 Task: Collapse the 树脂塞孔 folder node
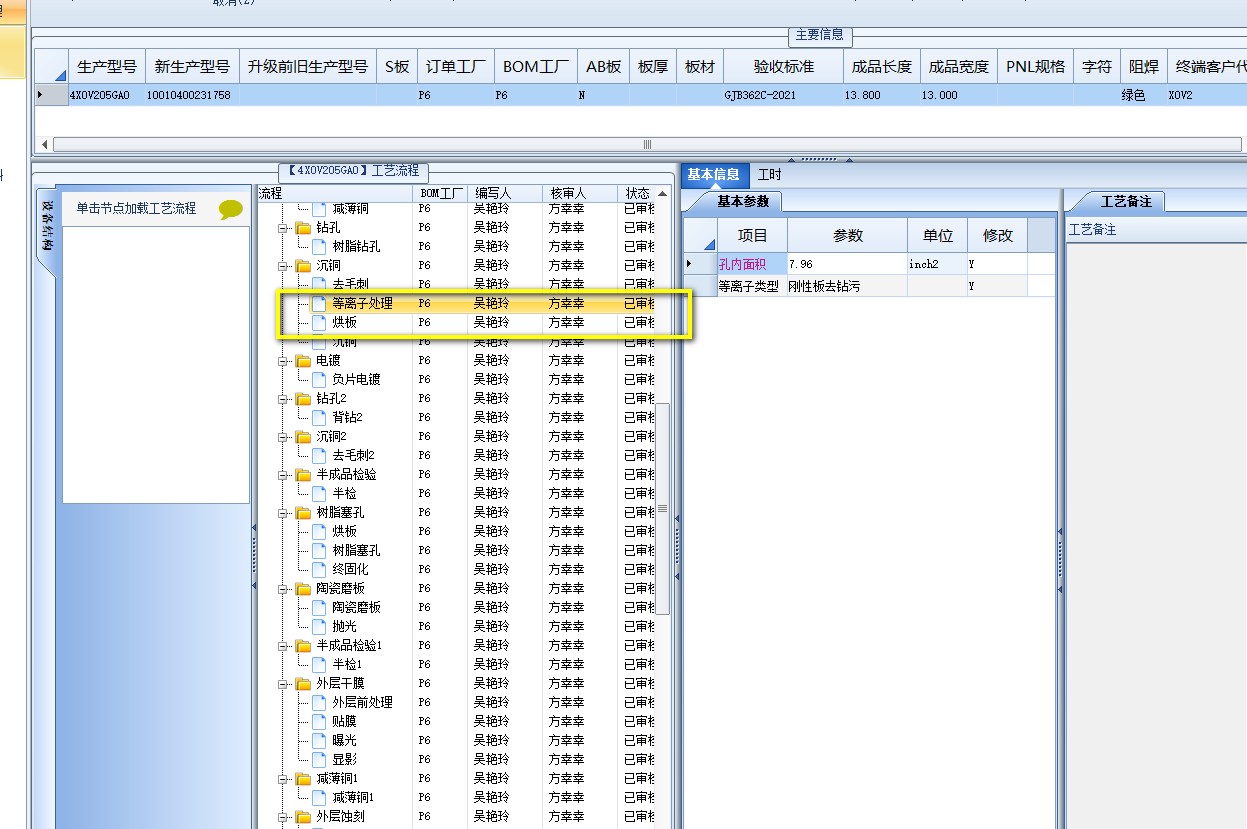tap(284, 513)
